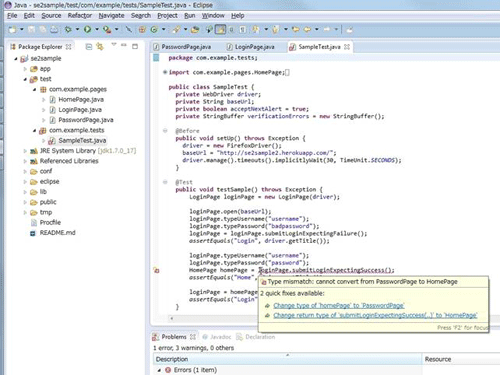Expand the Referenced Libraries node
Image resolution: width=500 pixels, height=375 pixels.
pyautogui.click(x=25, y=161)
